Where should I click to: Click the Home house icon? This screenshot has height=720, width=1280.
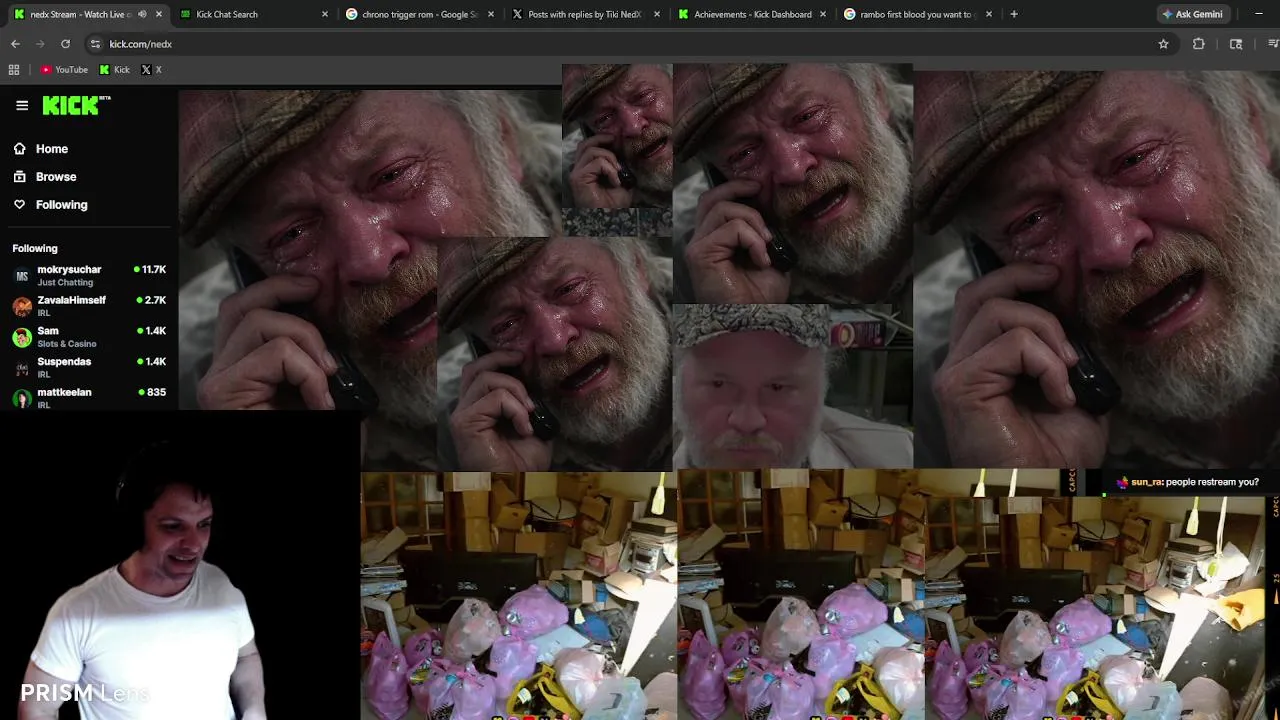click(x=19, y=148)
